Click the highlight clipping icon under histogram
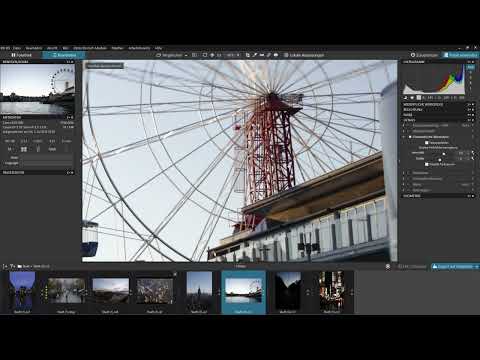The height and width of the screenshot is (360, 480). tap(412, 98)
